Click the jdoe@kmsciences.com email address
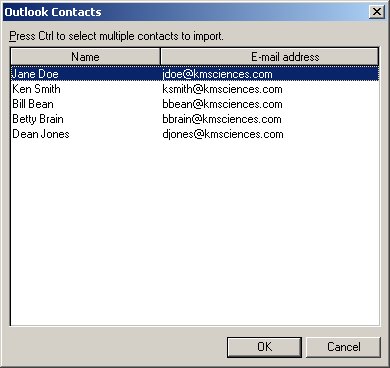 coord(217,74)
